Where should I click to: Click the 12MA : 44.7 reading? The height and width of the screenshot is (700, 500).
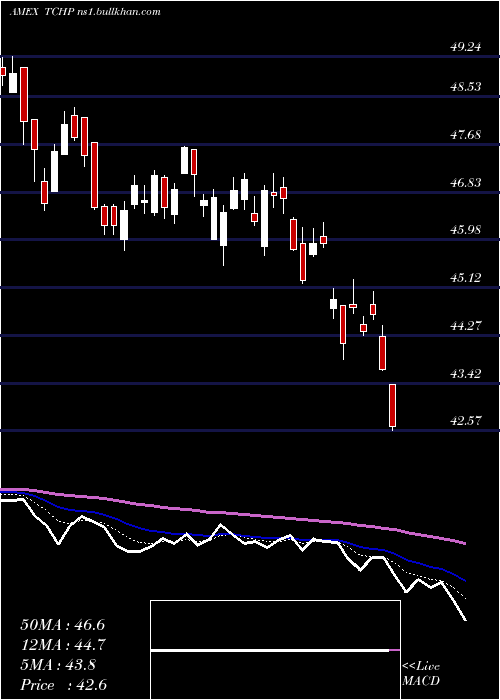[x=62, y=645]
